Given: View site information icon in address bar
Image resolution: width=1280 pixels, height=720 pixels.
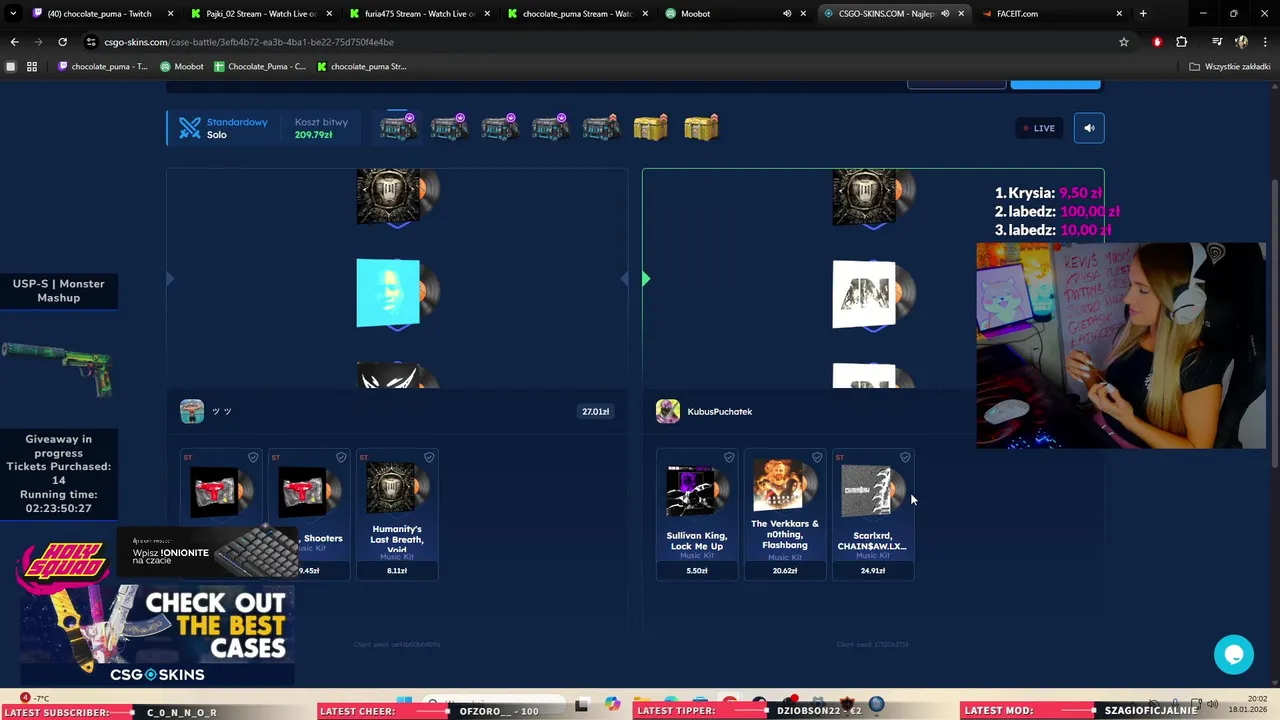Looking at the screenshot, I should (91, 42).
